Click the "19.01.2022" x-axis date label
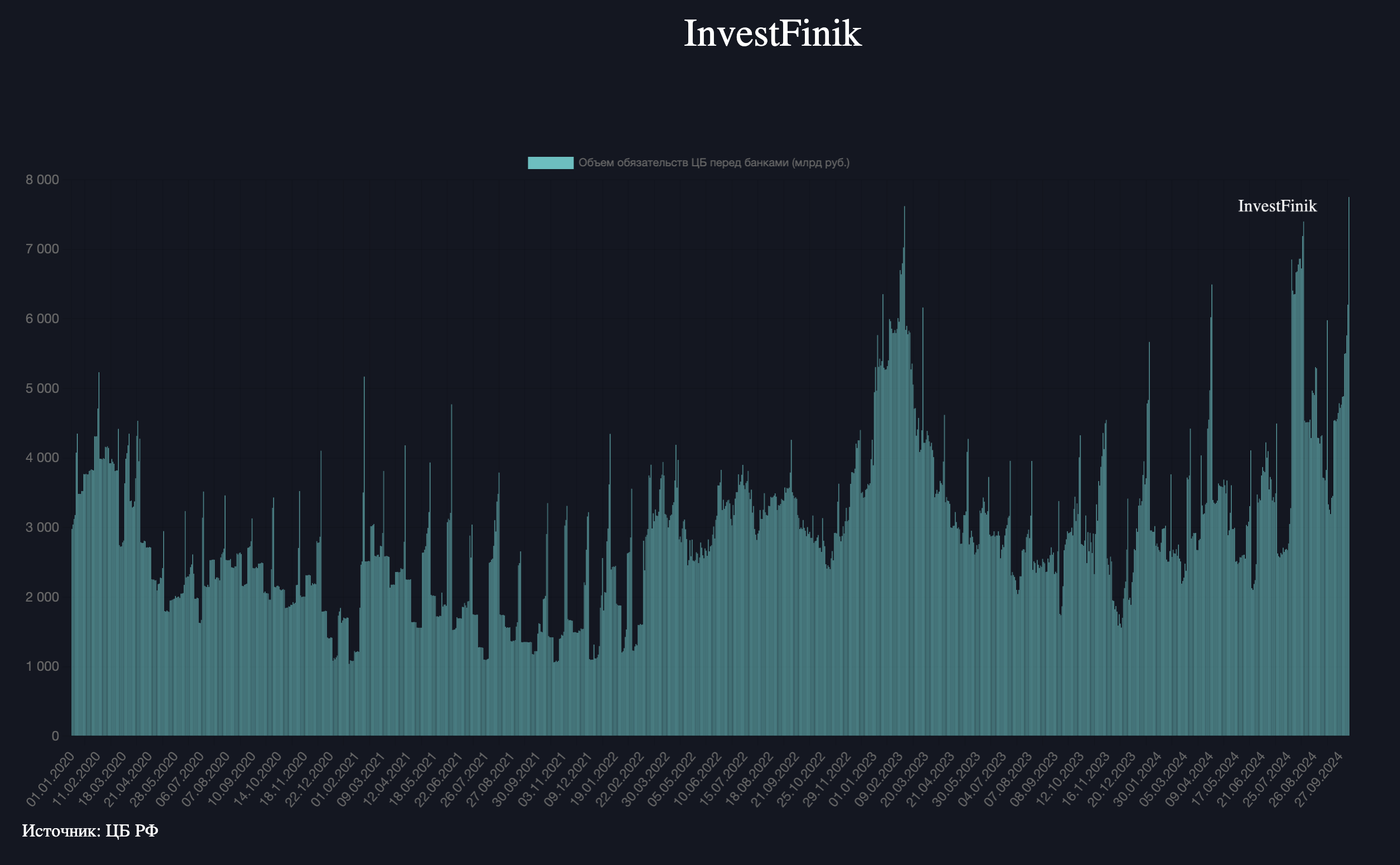1400x865 pixels. (x=595, y=779)
